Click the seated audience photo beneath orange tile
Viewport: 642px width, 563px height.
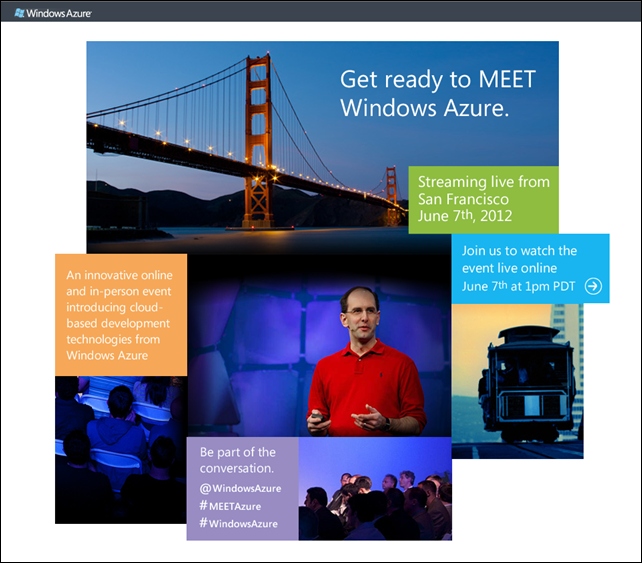tap(121, 450)
